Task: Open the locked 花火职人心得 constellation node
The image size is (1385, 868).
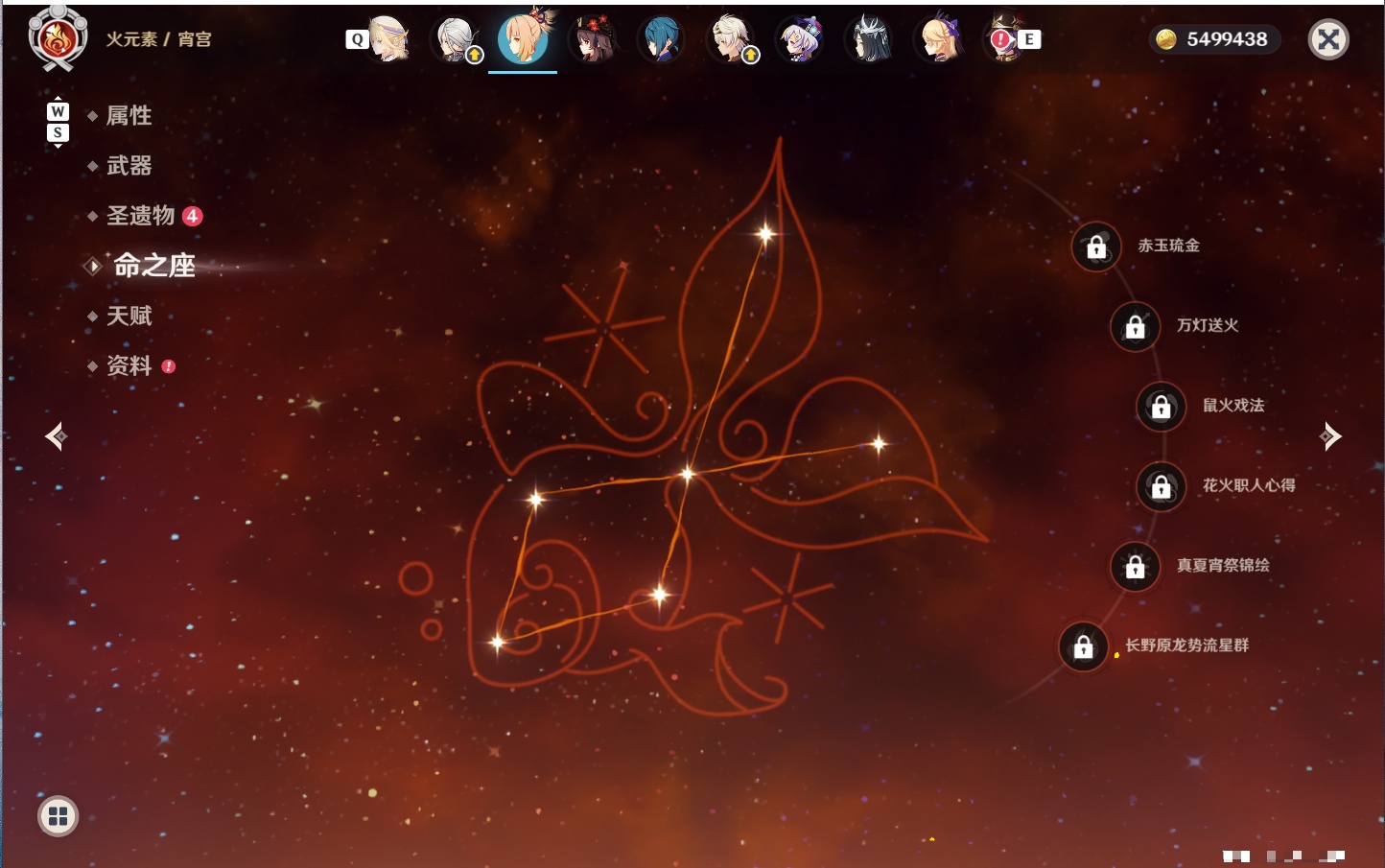Action: tap(1162, 486)
